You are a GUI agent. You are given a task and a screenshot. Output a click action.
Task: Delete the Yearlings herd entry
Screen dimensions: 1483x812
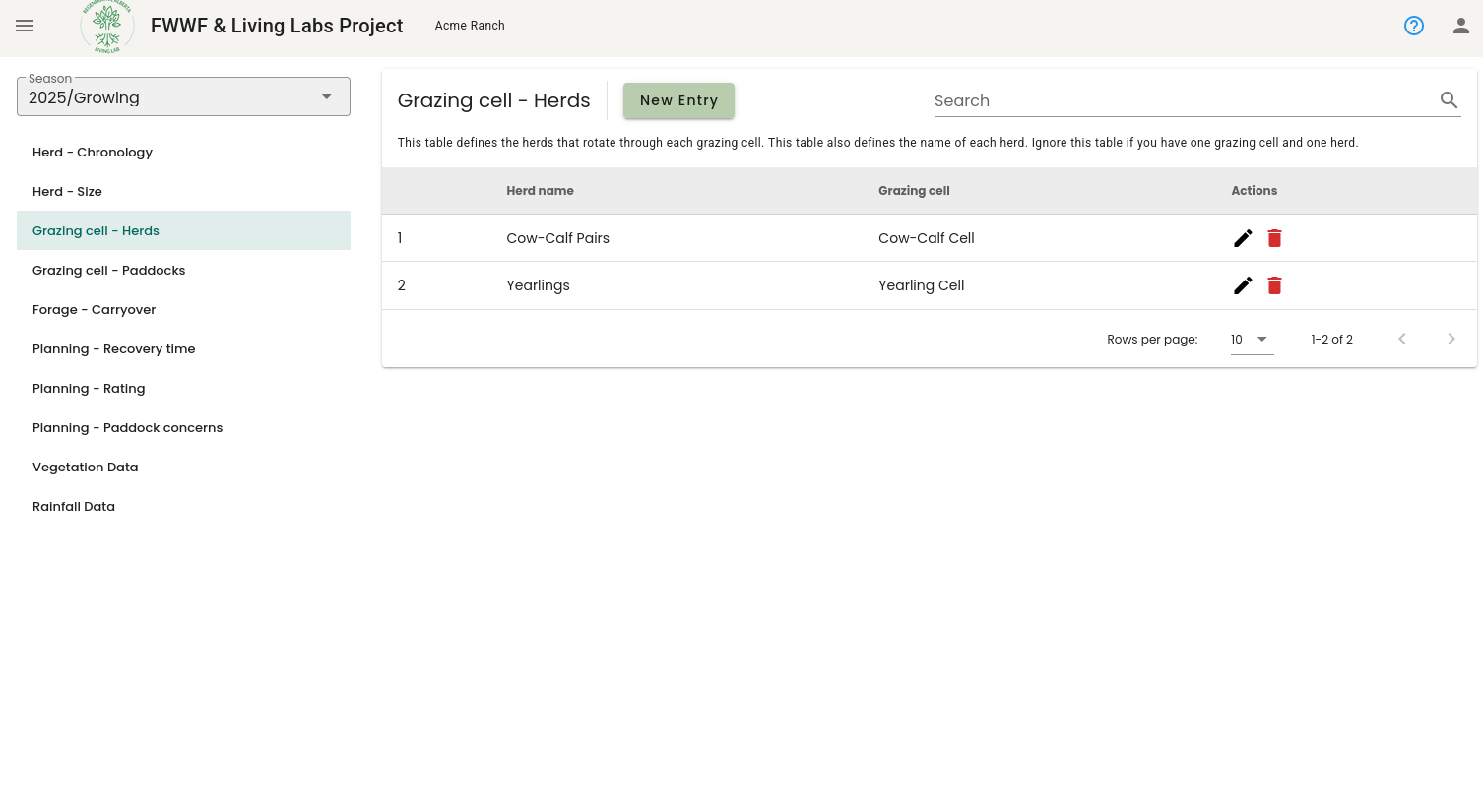click(1274, 285)
